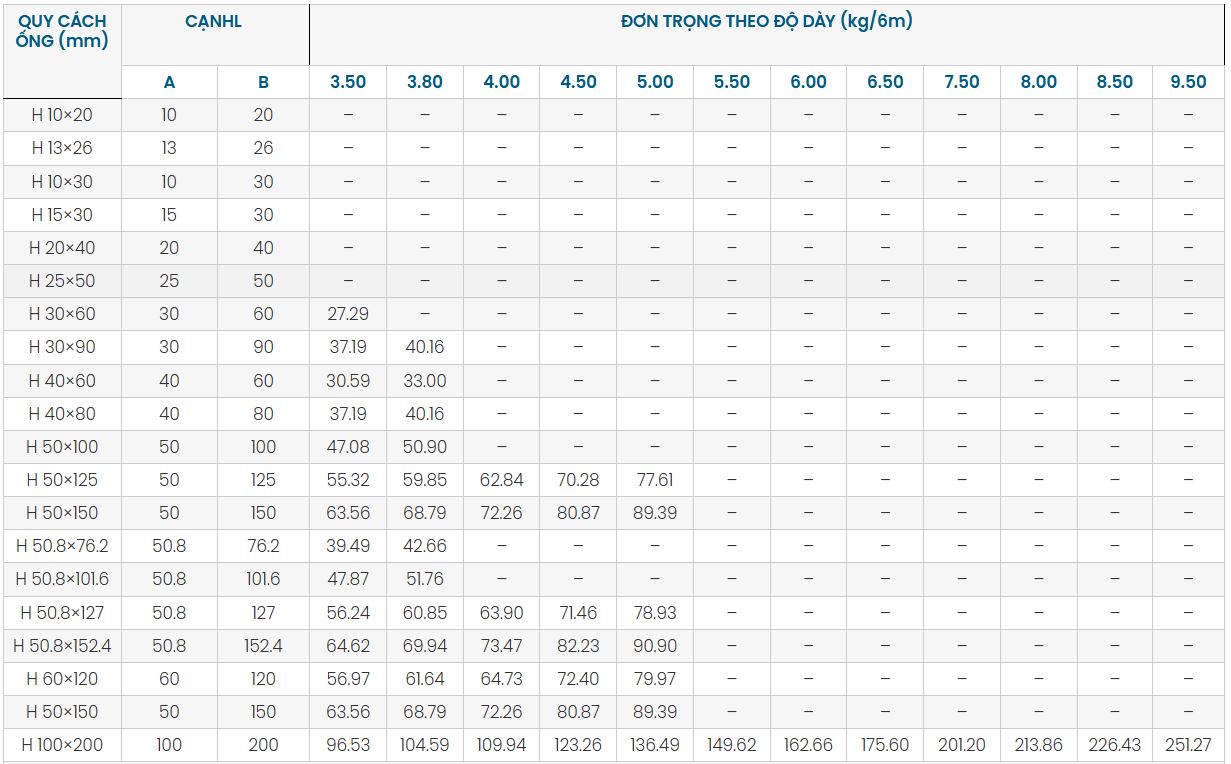Image resolution: width=1231 pixels, height=764 pixels.
Task: Select the "H 50.8×152.4" row label
Action: point(62,646)
